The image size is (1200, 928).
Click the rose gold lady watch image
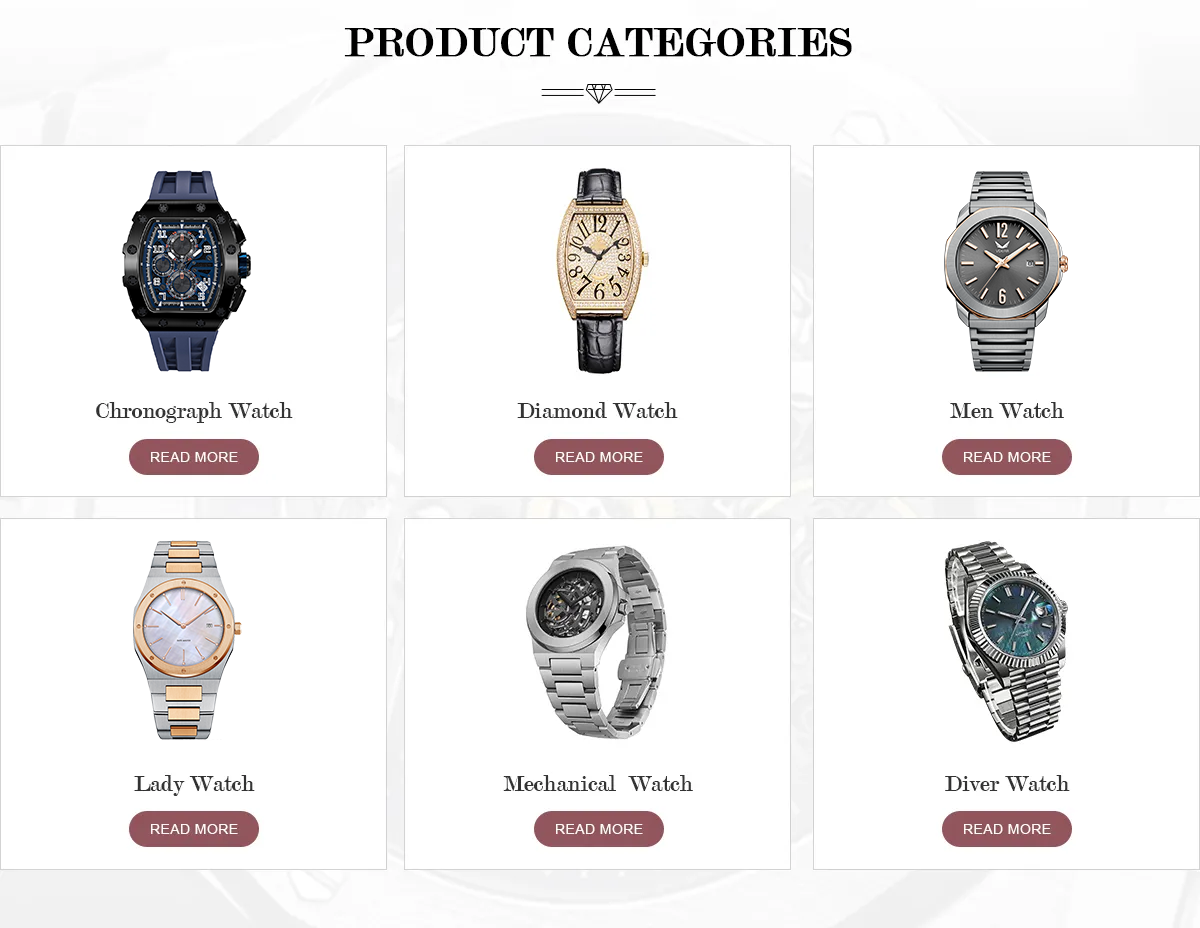187,640
